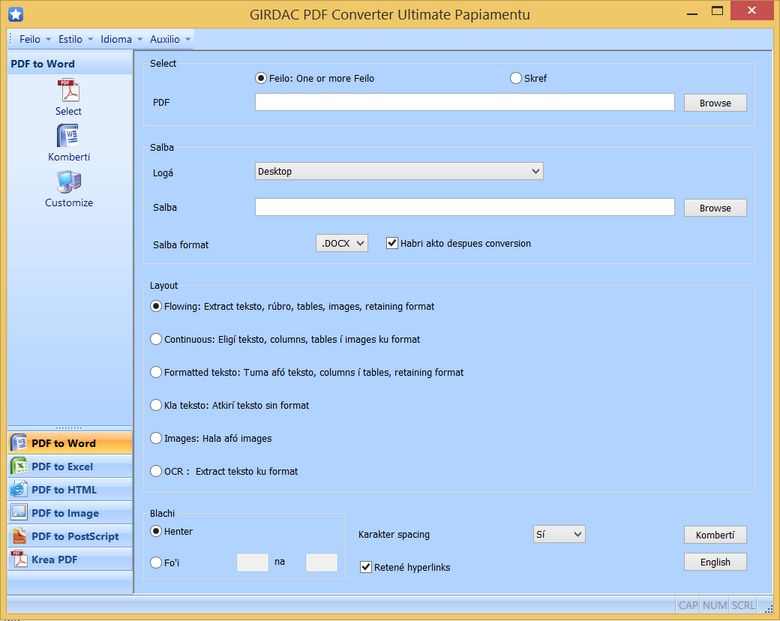Image resolution: width=780 pixels, height=621 pixels.
Task: Click the PDF to PostScript panel icon
Action: click(x=19, y=536)
